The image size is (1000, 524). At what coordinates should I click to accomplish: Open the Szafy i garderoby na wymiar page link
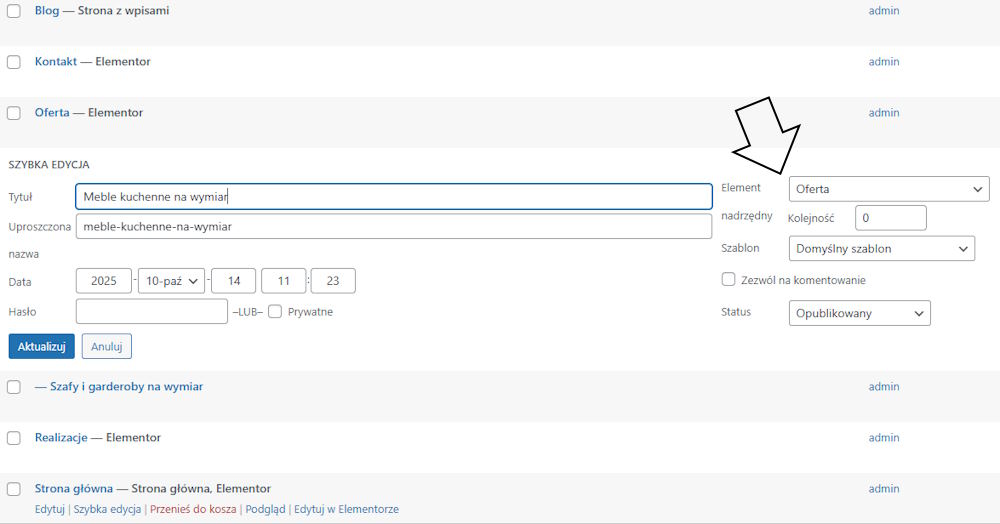tap(126, 387)
